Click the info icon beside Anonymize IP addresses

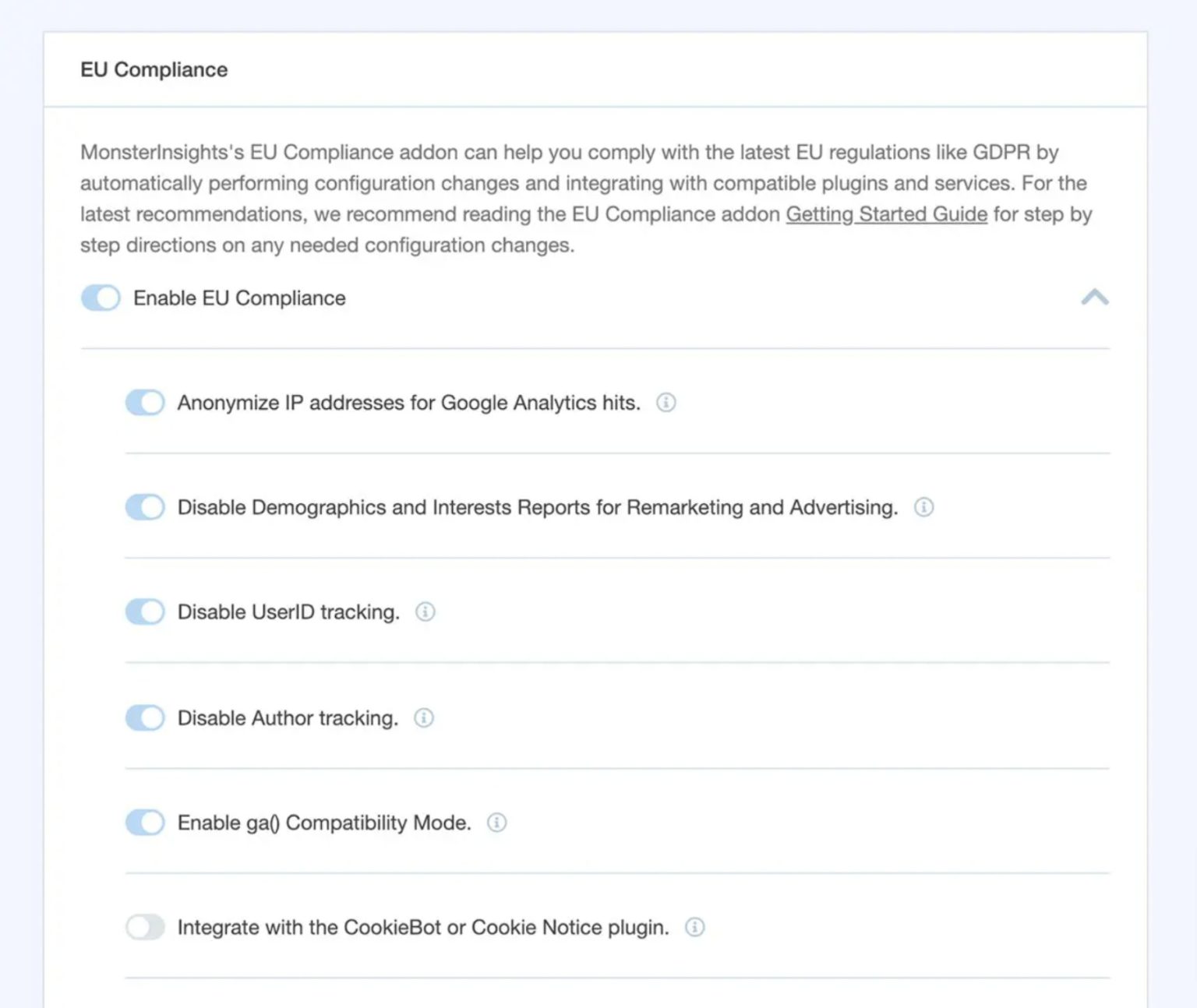666,403
